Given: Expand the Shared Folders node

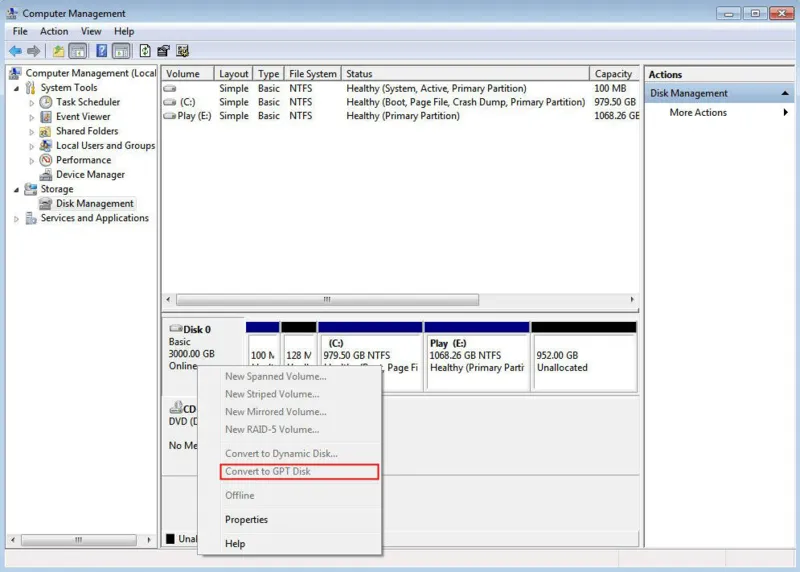Looking at the screenshot, I should (x=32, y=131).
